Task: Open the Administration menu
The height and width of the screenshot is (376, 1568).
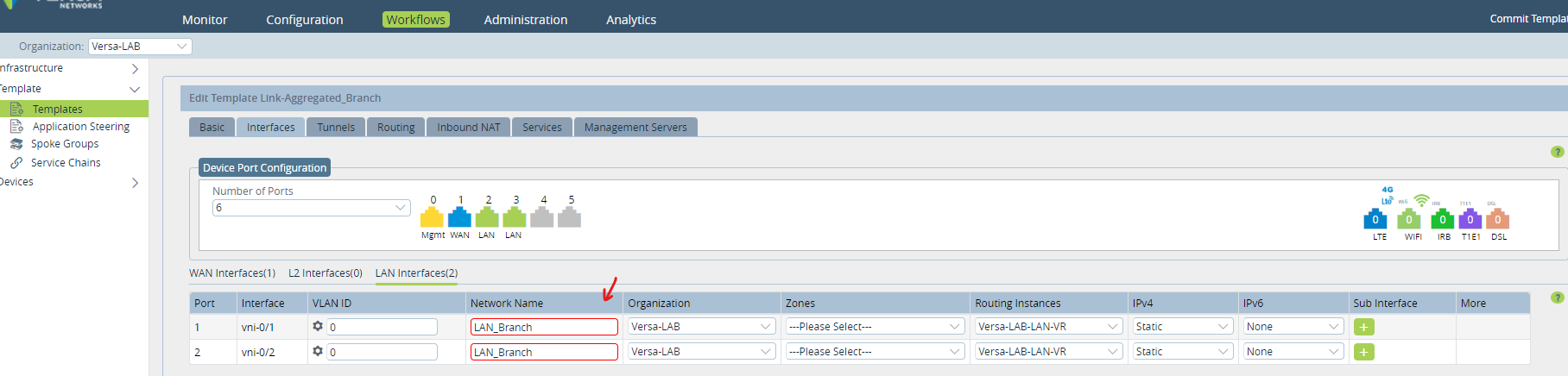Action: click(x=526, y=19)
